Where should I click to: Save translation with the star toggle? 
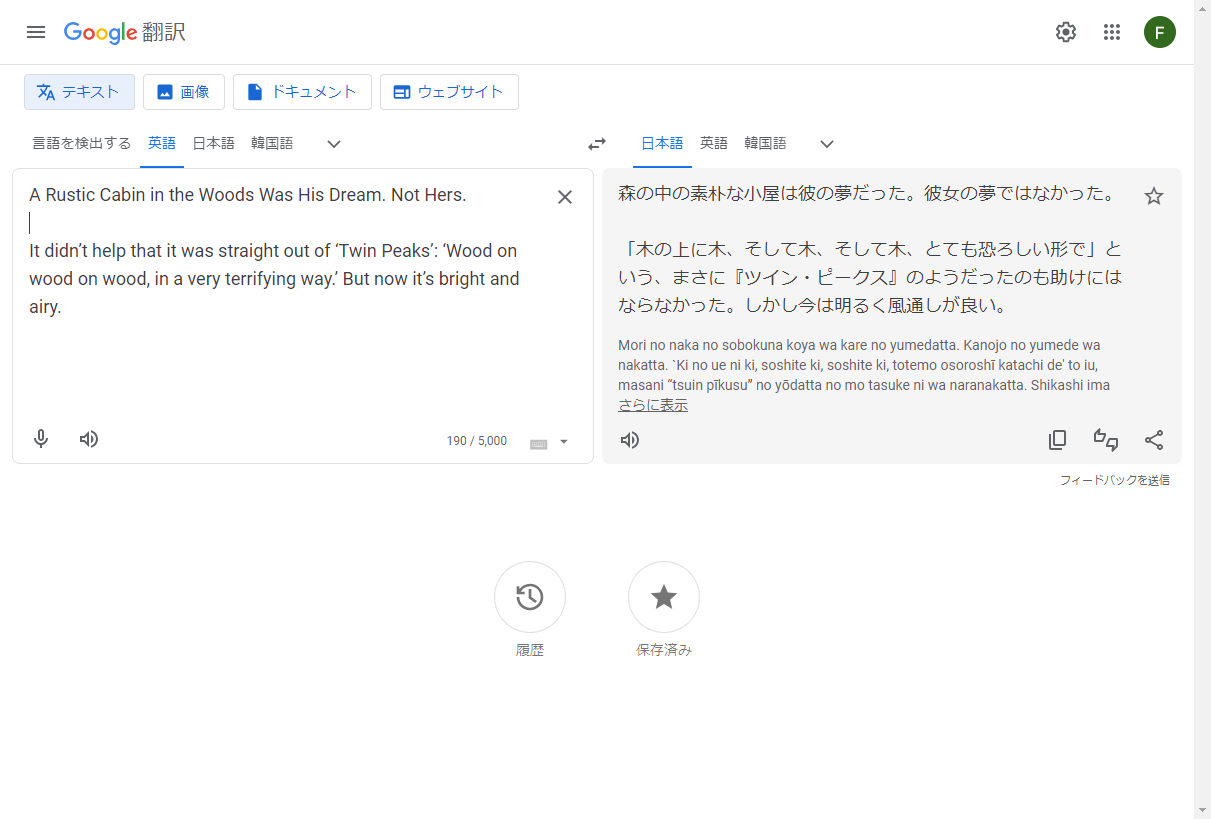(x=1154, y=196)
